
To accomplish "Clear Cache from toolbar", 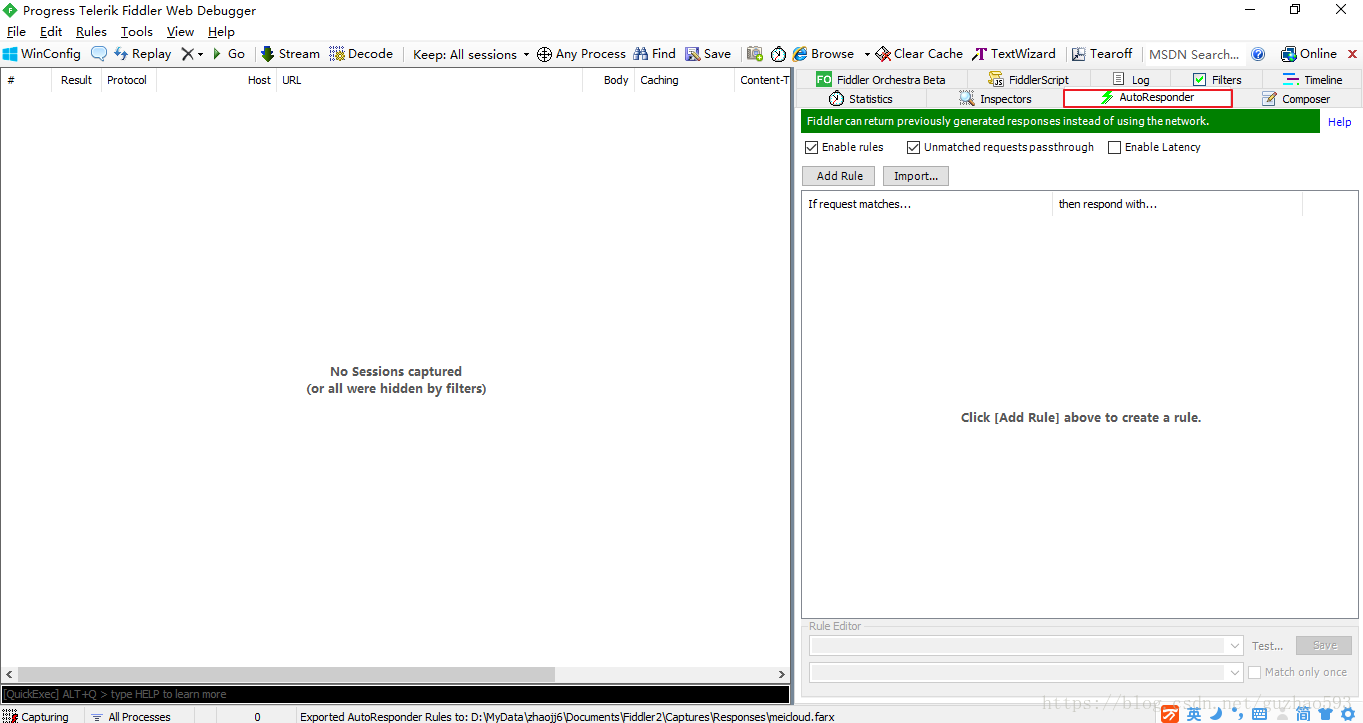I will click(x=919, y=54).
